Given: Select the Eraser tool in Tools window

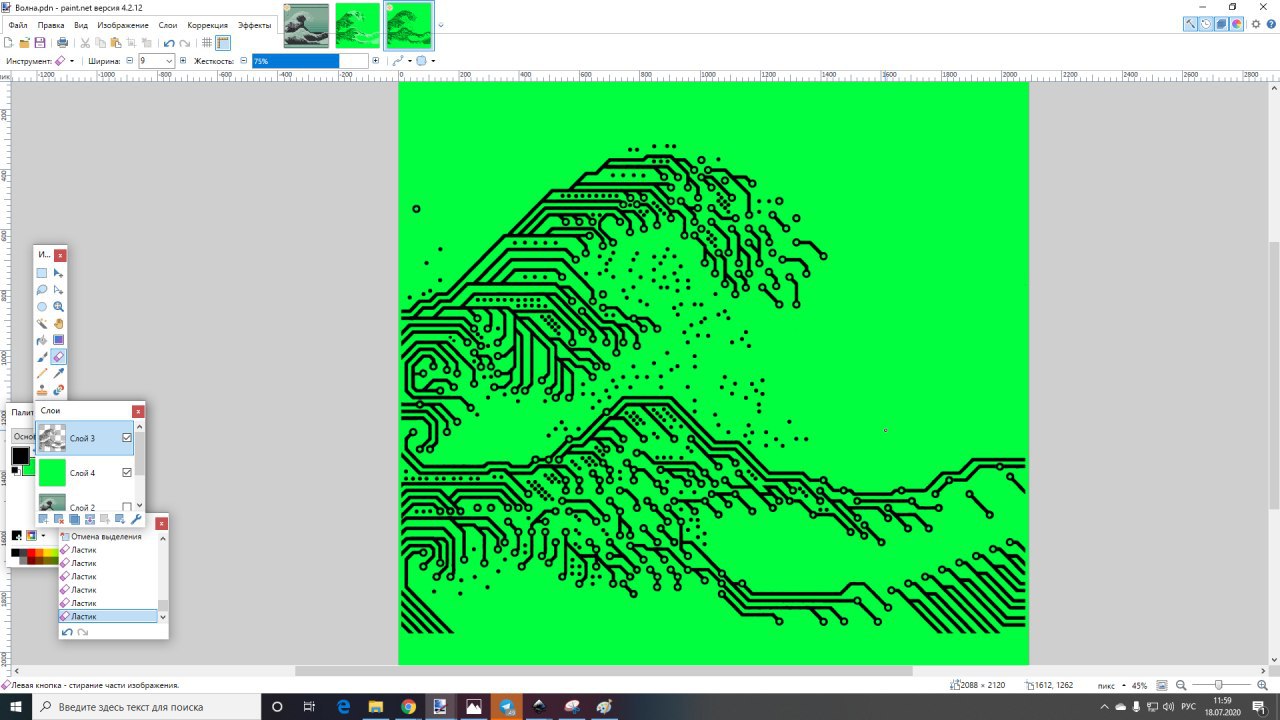Looking at the screenshot, I should coord(58,357).
